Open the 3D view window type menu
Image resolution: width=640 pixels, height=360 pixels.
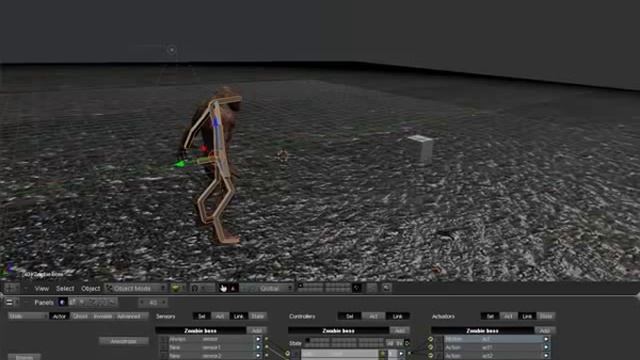[x=11, y=288]
